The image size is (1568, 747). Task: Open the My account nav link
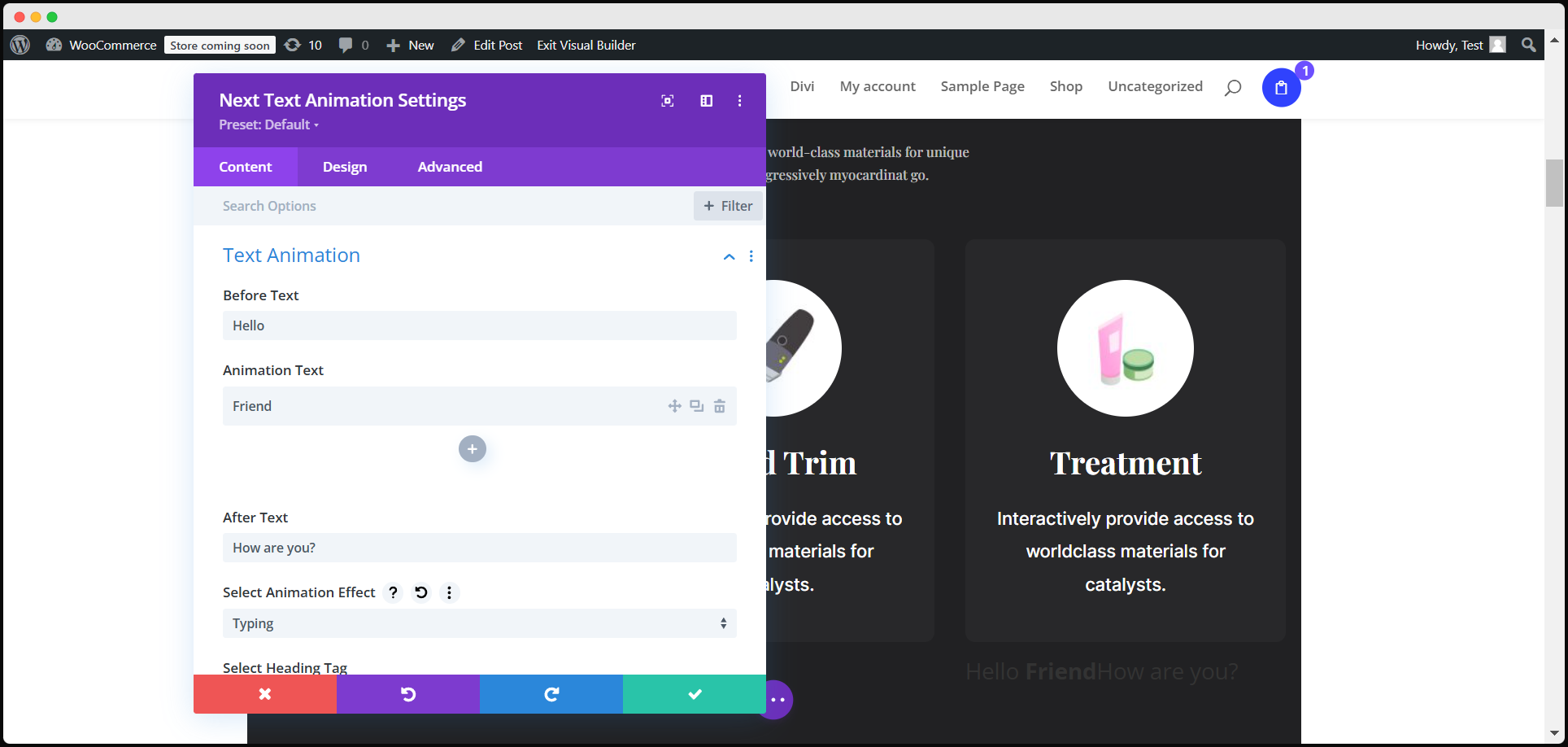click(x=878, y=86)
